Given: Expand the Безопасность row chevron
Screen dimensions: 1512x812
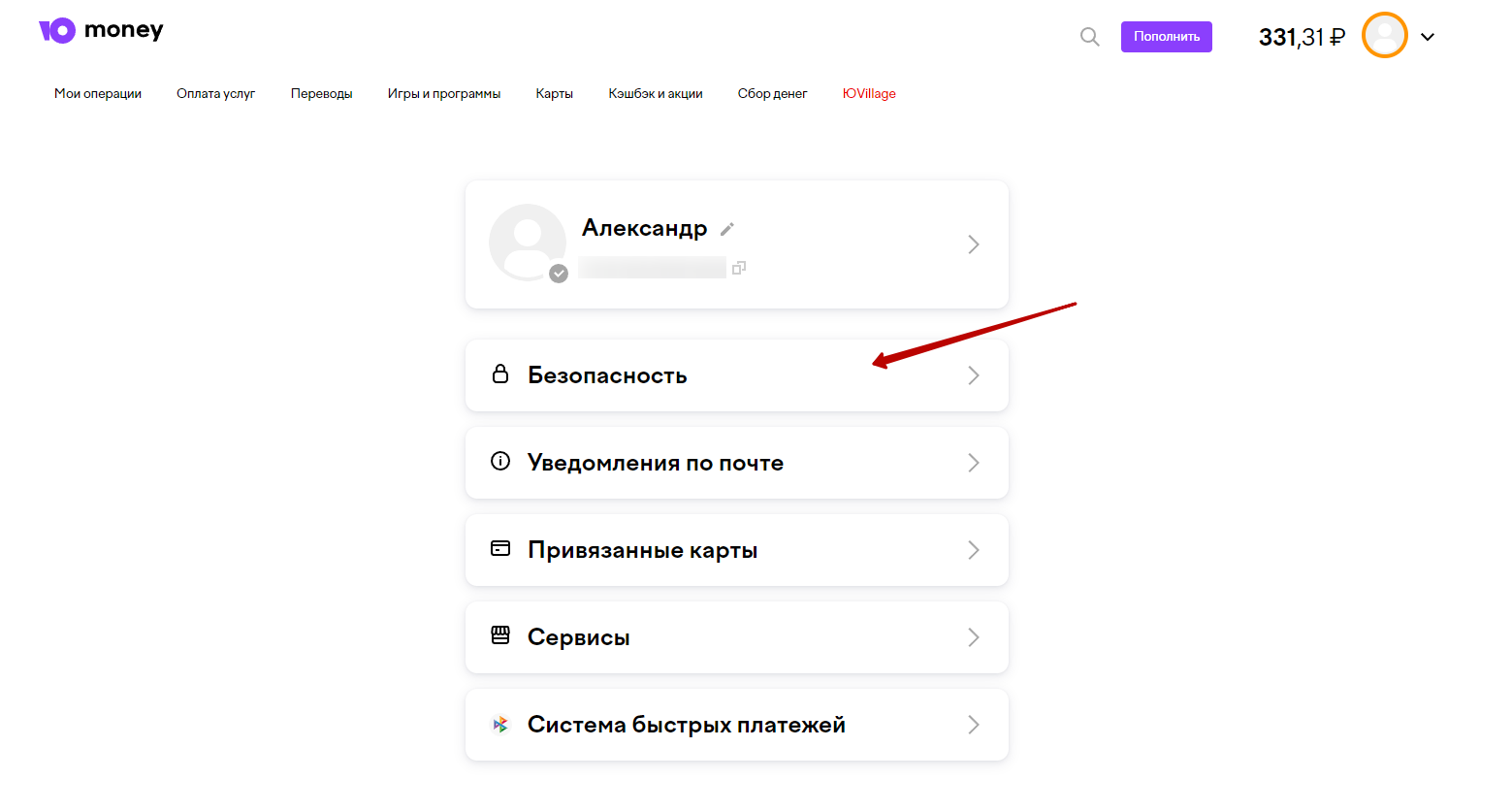Looking at the screenshot, I should click(974, 375).
